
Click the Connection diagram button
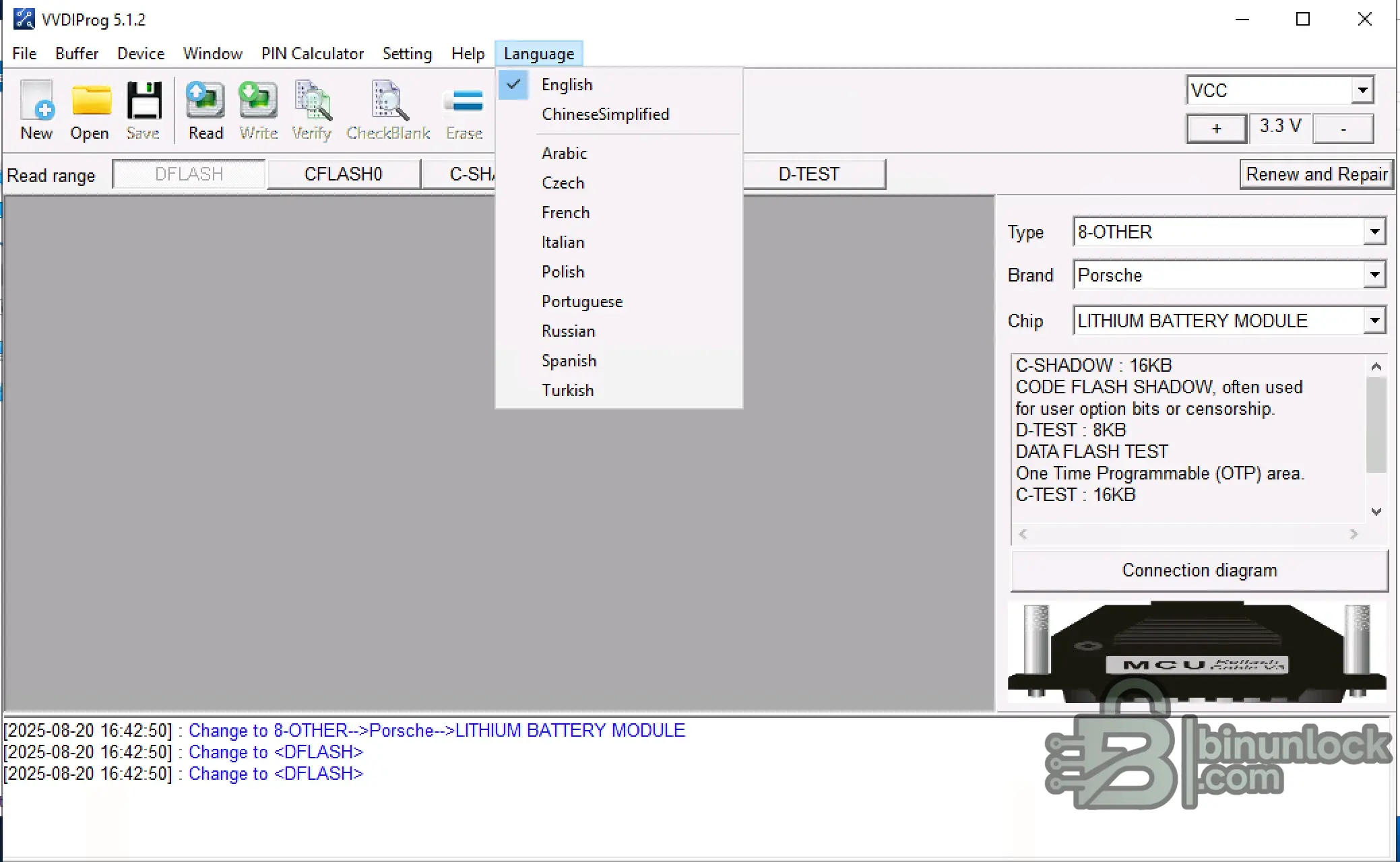tap(1199, 570)
